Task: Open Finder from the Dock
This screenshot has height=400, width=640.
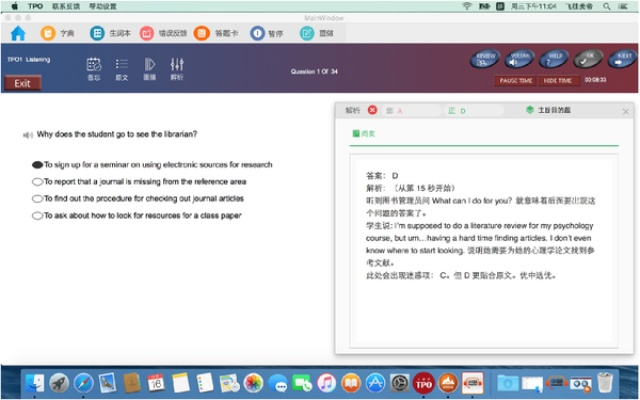Action: tap(35, 383)
